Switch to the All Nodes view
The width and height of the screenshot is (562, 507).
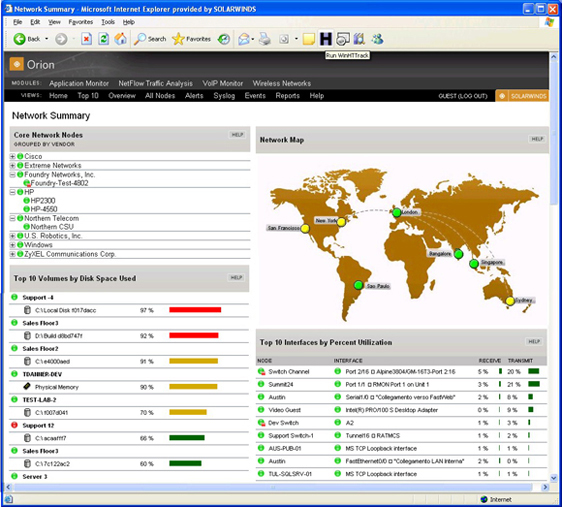click(160, 96)
